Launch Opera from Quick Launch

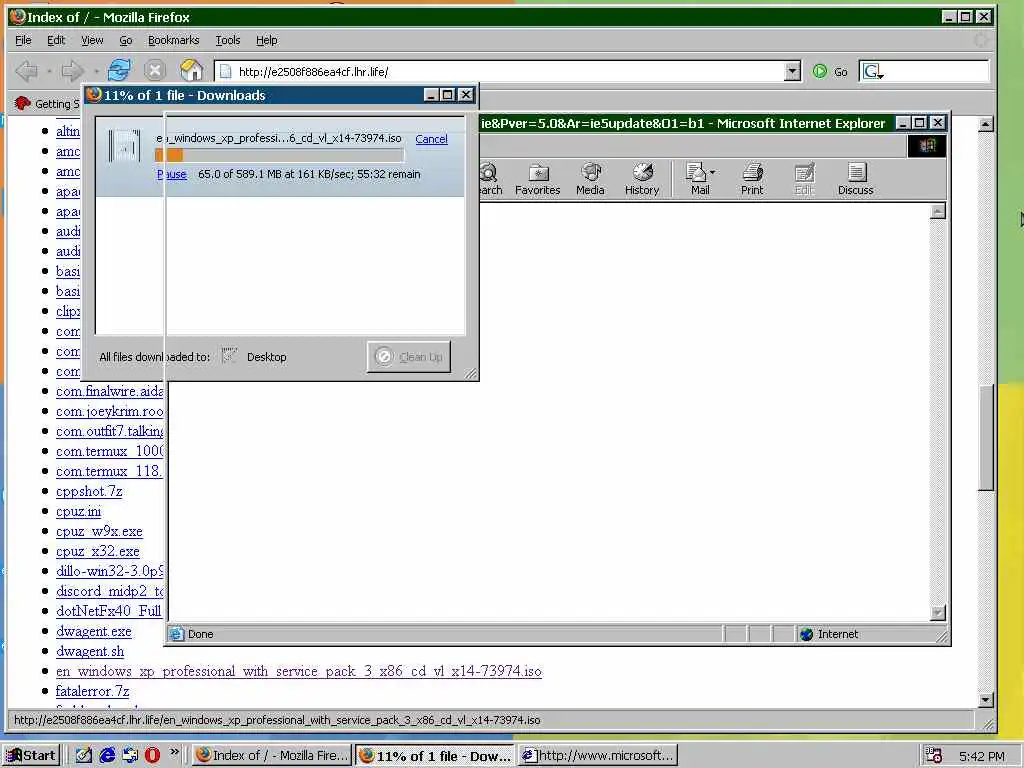(152, 756)
